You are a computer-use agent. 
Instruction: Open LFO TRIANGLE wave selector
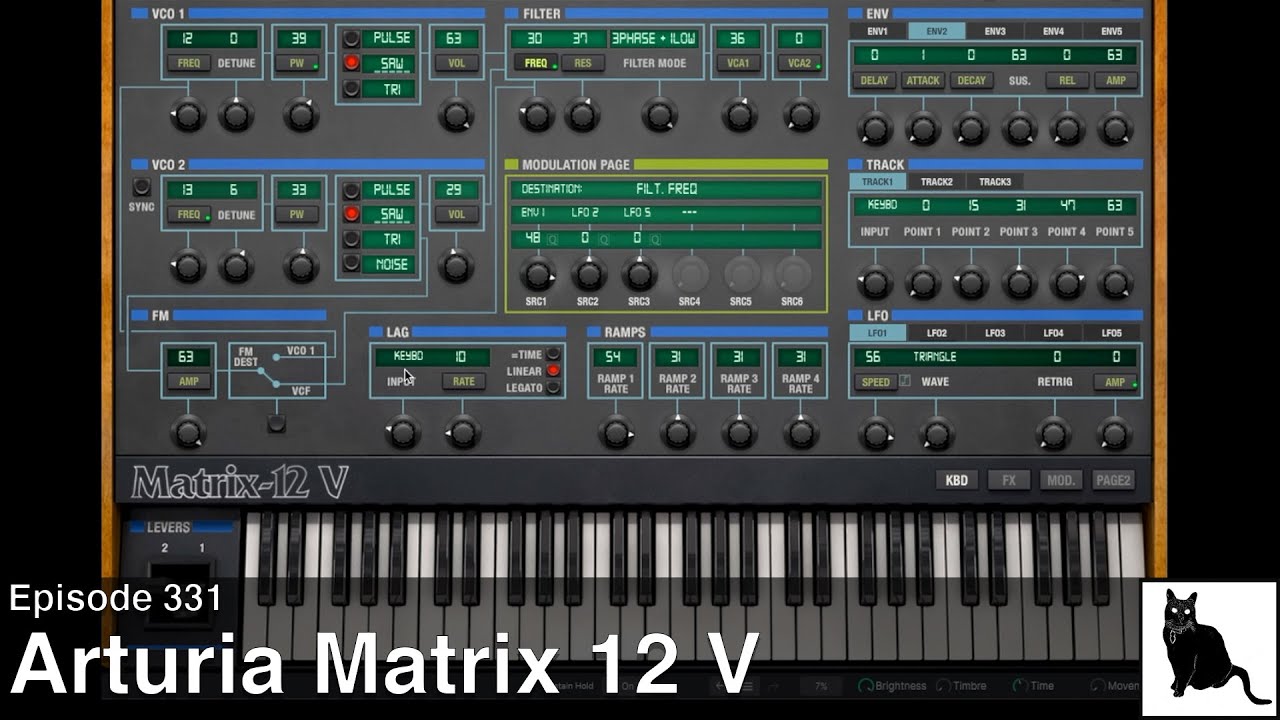click(935, 357)
